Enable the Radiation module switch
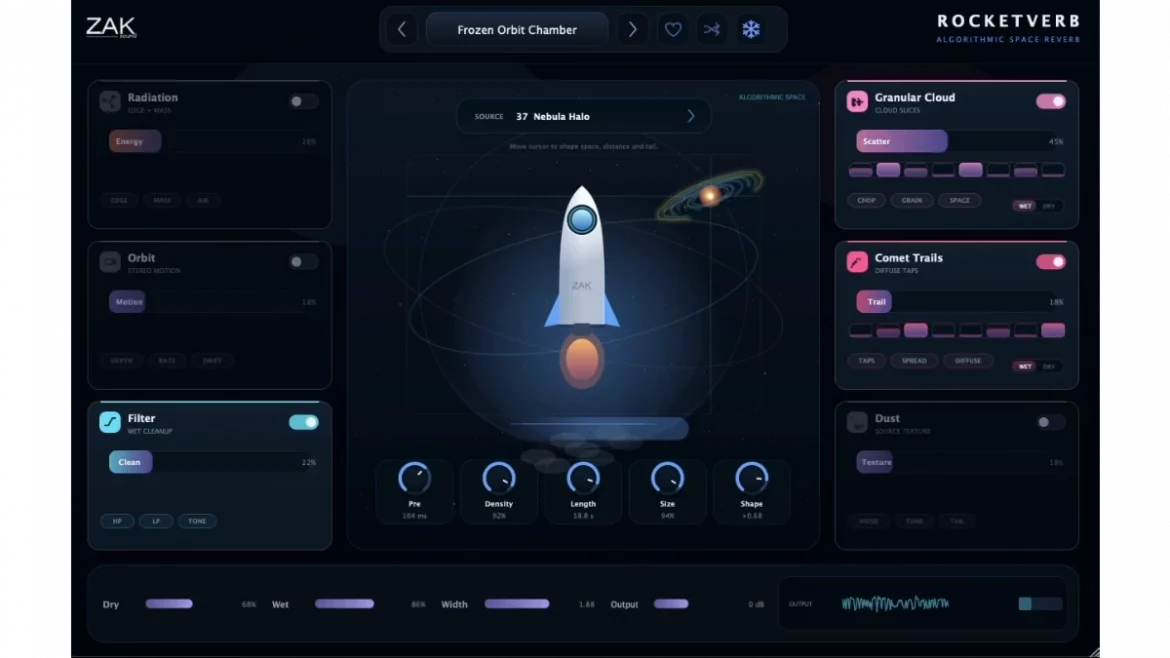Image resolution: width=1170 pixels, height=658 pixels. click(303, 101)
